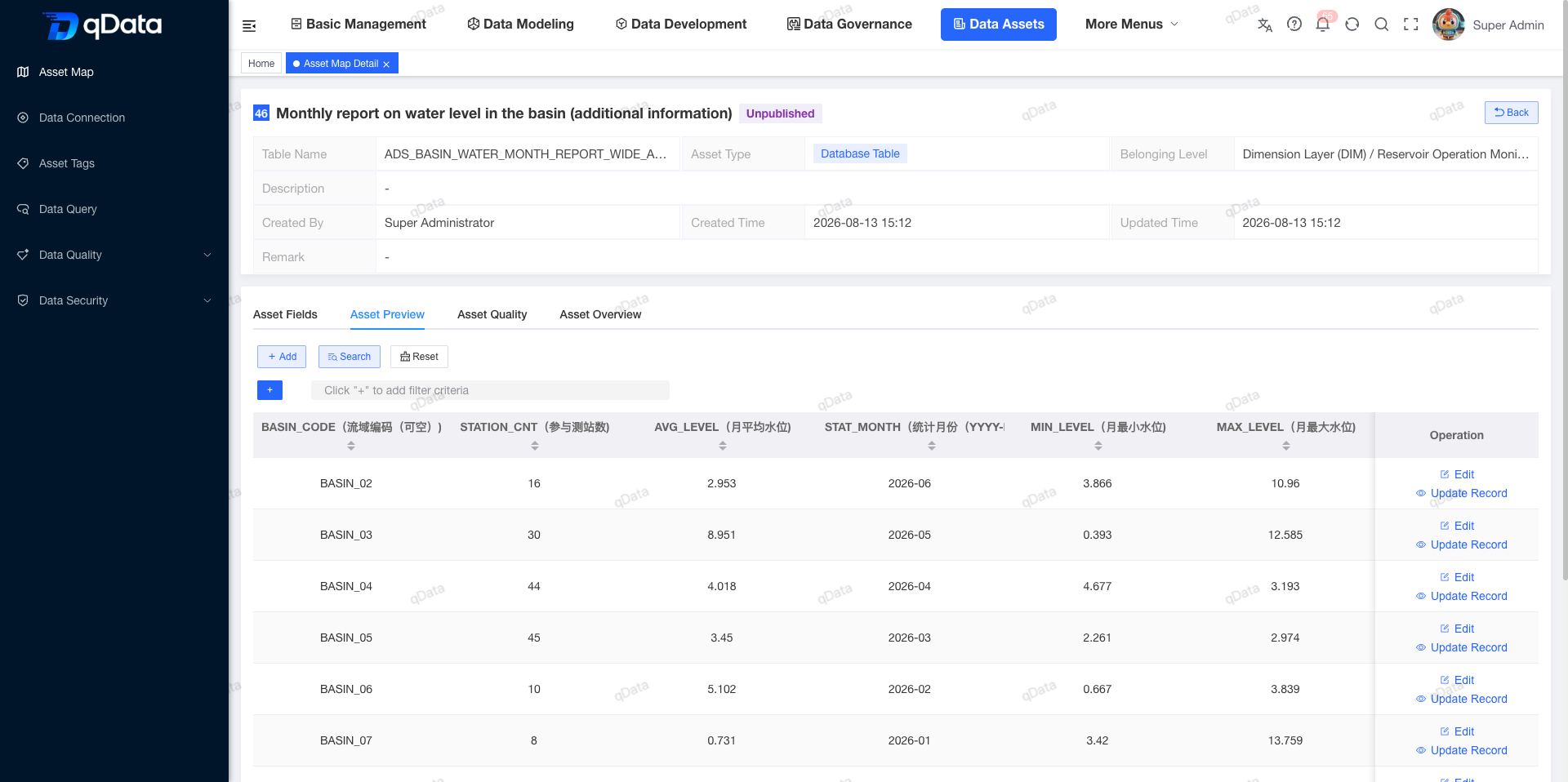
Task: Edit the BASIN_07 row
Action: (x=1457, y=731)
